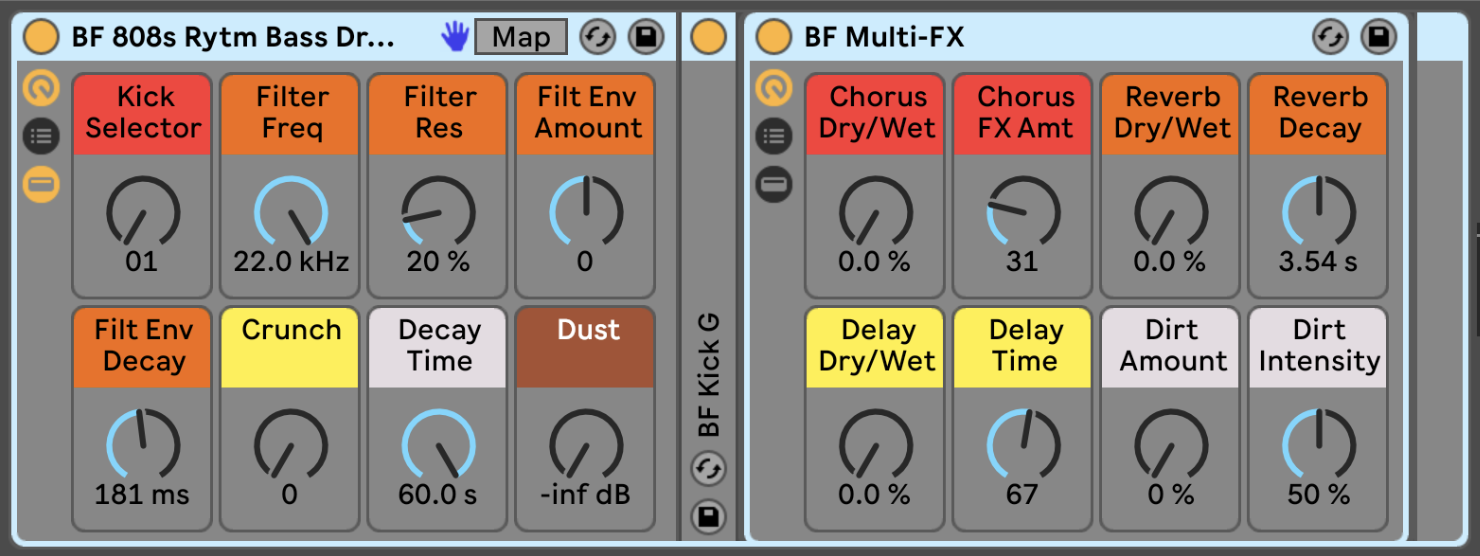The width and height of the screenshot is (1480, 556).
Task: Click the Delay Dry/Wet knob
Action: pyautogui.click(x=875, y=444)
